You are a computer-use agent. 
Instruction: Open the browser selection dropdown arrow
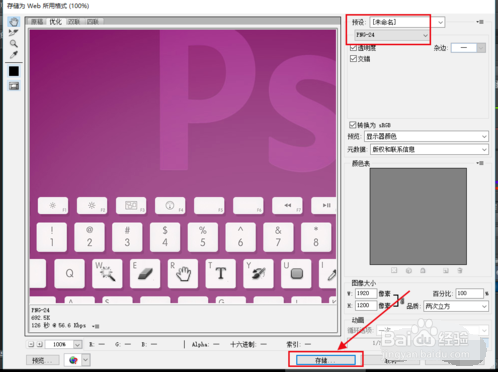coord(86,360)
